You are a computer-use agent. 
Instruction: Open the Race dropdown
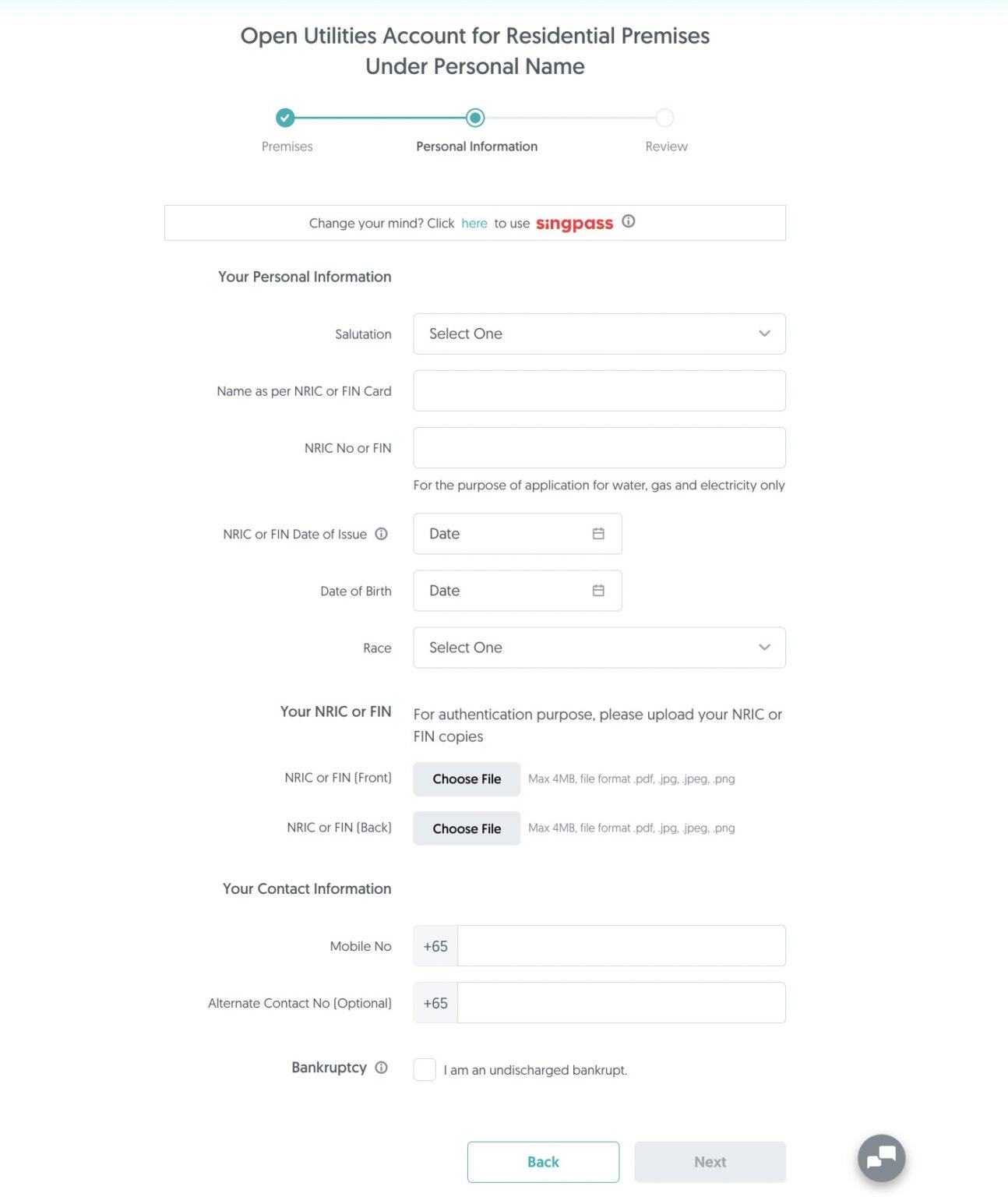tap(598, 648)
